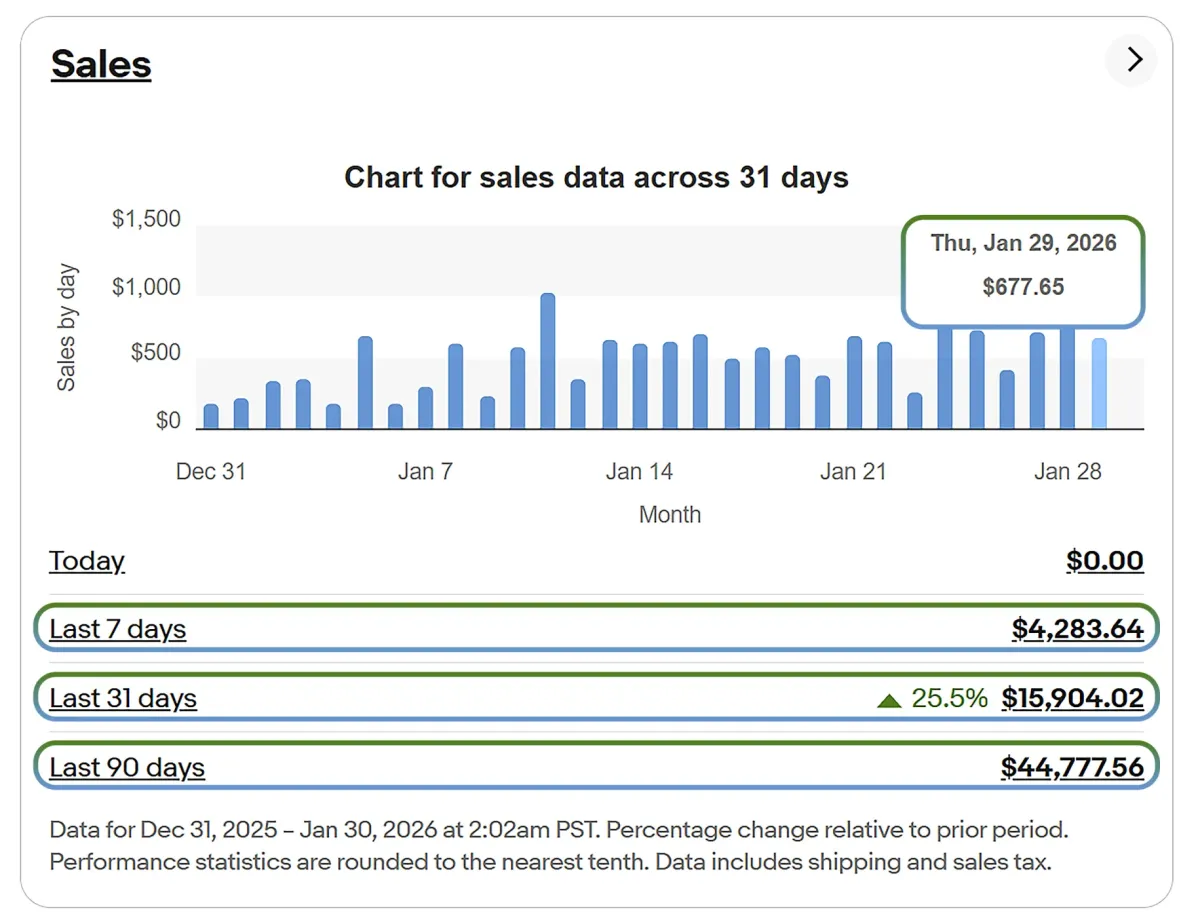Select the bar above the Jan 28 label
Screen dimensions: 1200x920
point(1067,378)
